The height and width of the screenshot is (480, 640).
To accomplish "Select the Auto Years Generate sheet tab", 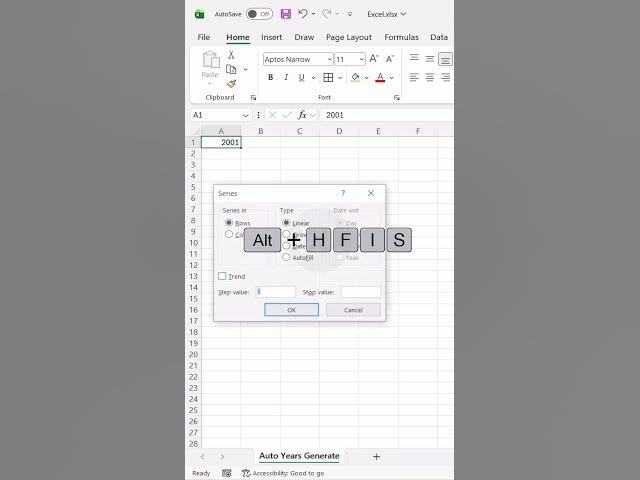I will click(299, 456).
